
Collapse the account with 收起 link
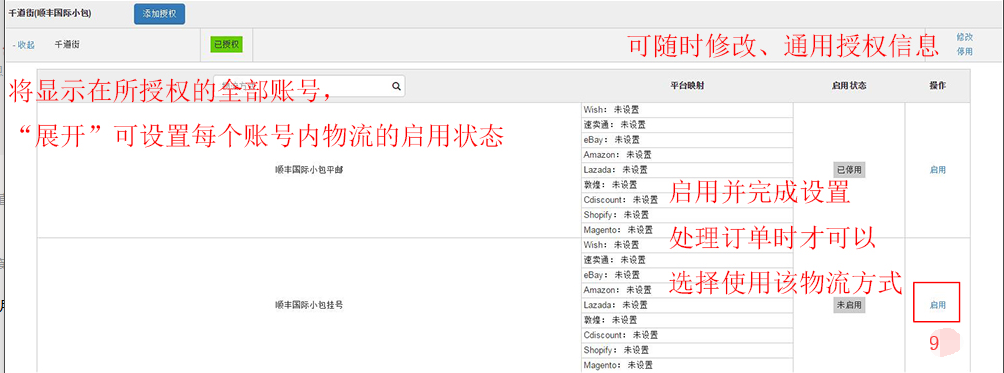point(24,45)
